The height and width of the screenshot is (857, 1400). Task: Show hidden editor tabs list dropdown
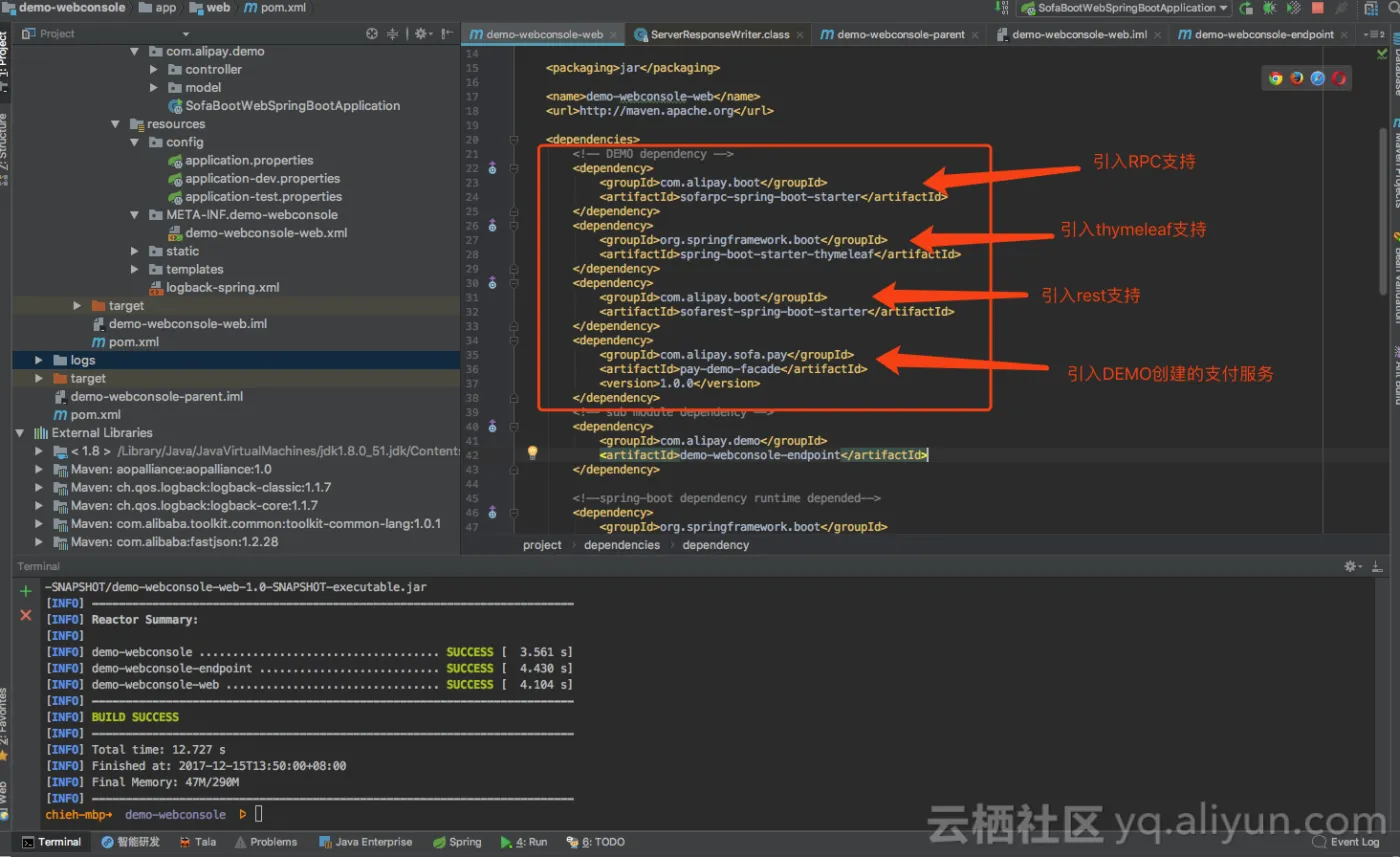[x=1373, y=34]
